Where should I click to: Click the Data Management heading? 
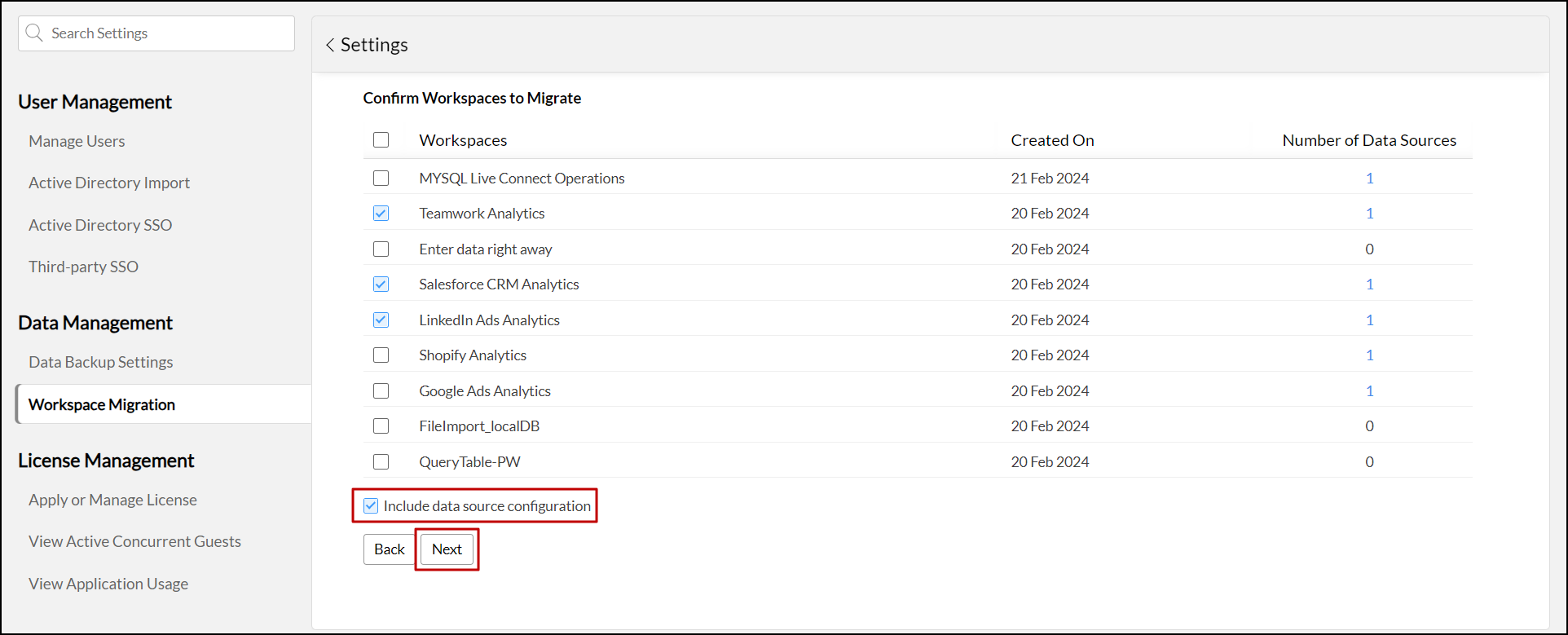pos(95,323)
